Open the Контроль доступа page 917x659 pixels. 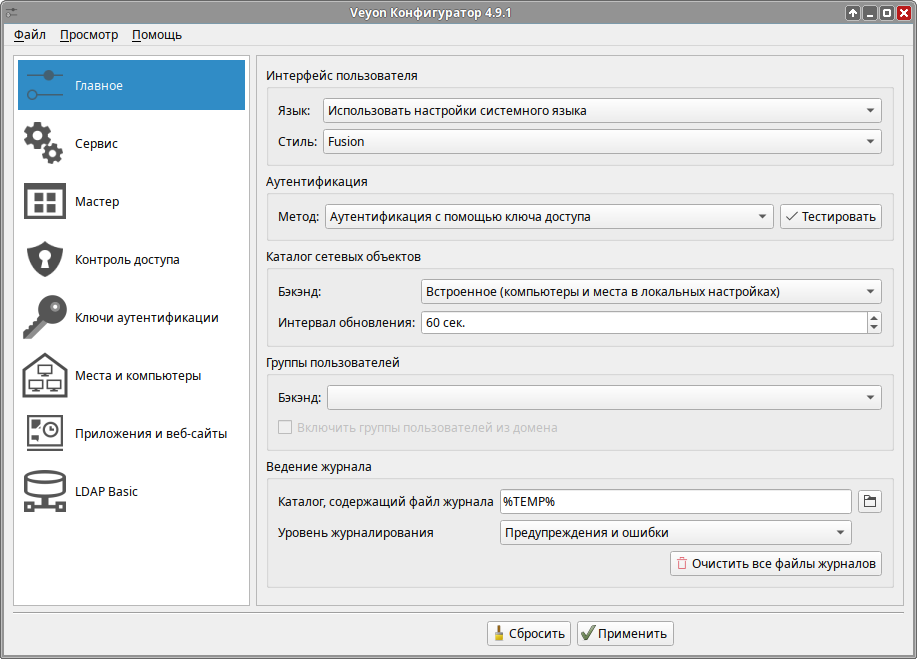point(132,259)
